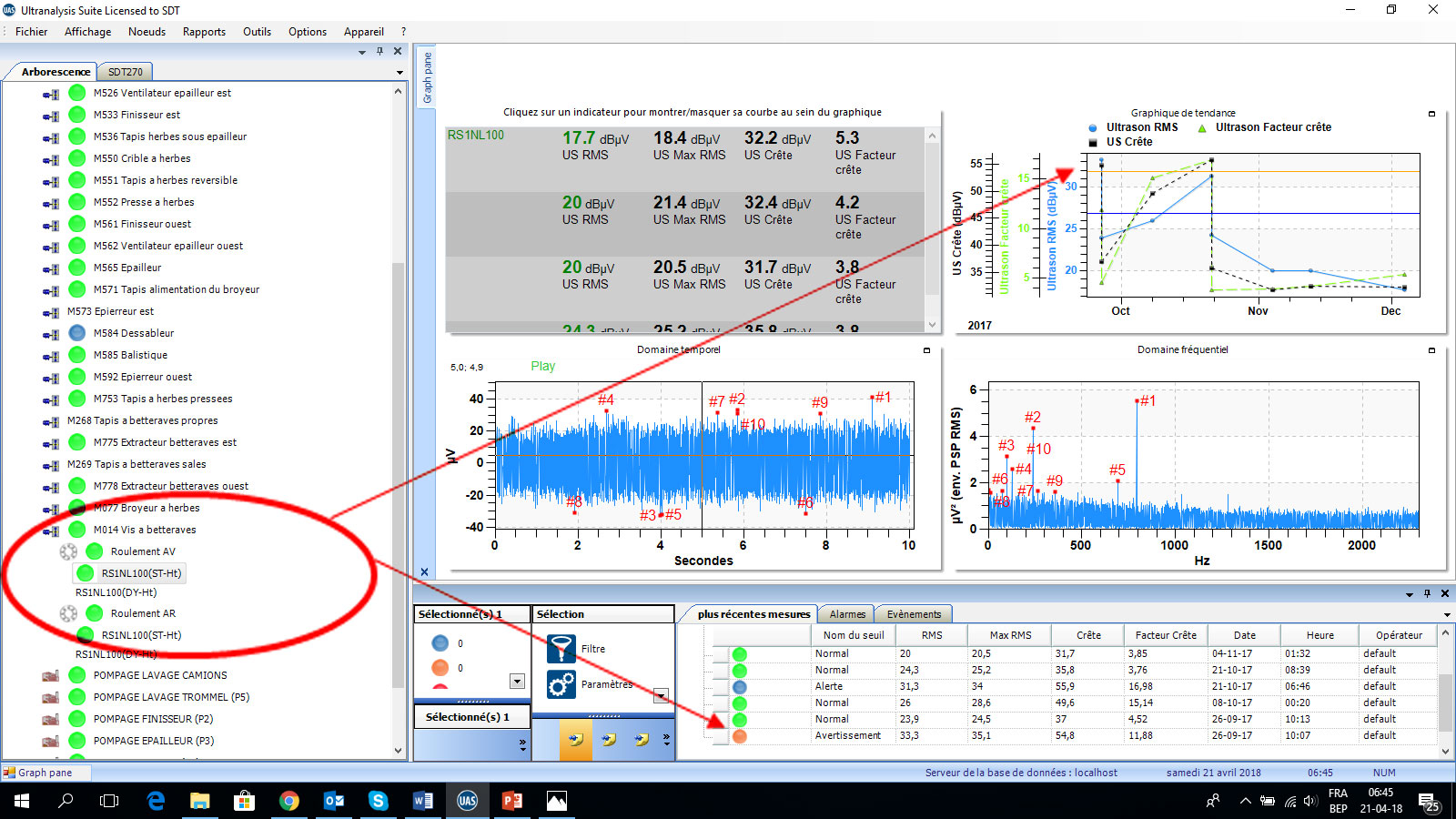Click pump icon beside POMPAGE LAVAGE CAMIONS
This screenshot has width=1456, height=819.
51,675
